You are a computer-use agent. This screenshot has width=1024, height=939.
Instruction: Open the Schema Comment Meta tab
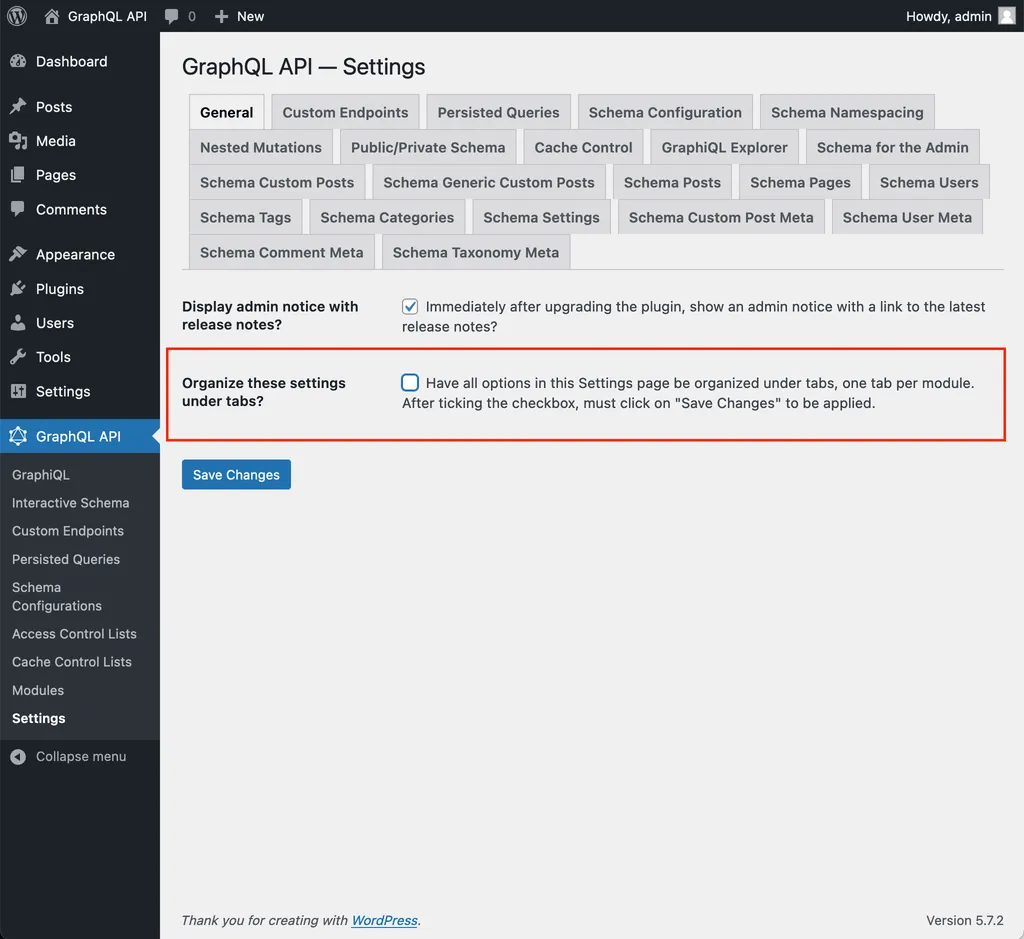click(x=281, y=253)
